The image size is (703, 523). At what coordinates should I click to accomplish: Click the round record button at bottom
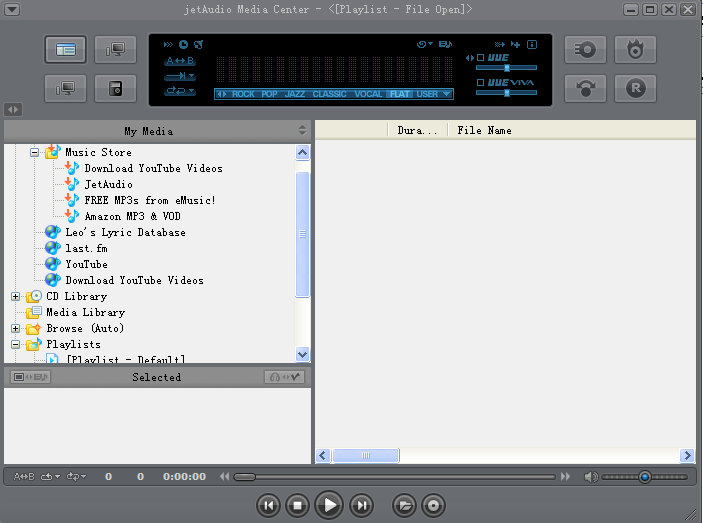(x=433, y=506)
